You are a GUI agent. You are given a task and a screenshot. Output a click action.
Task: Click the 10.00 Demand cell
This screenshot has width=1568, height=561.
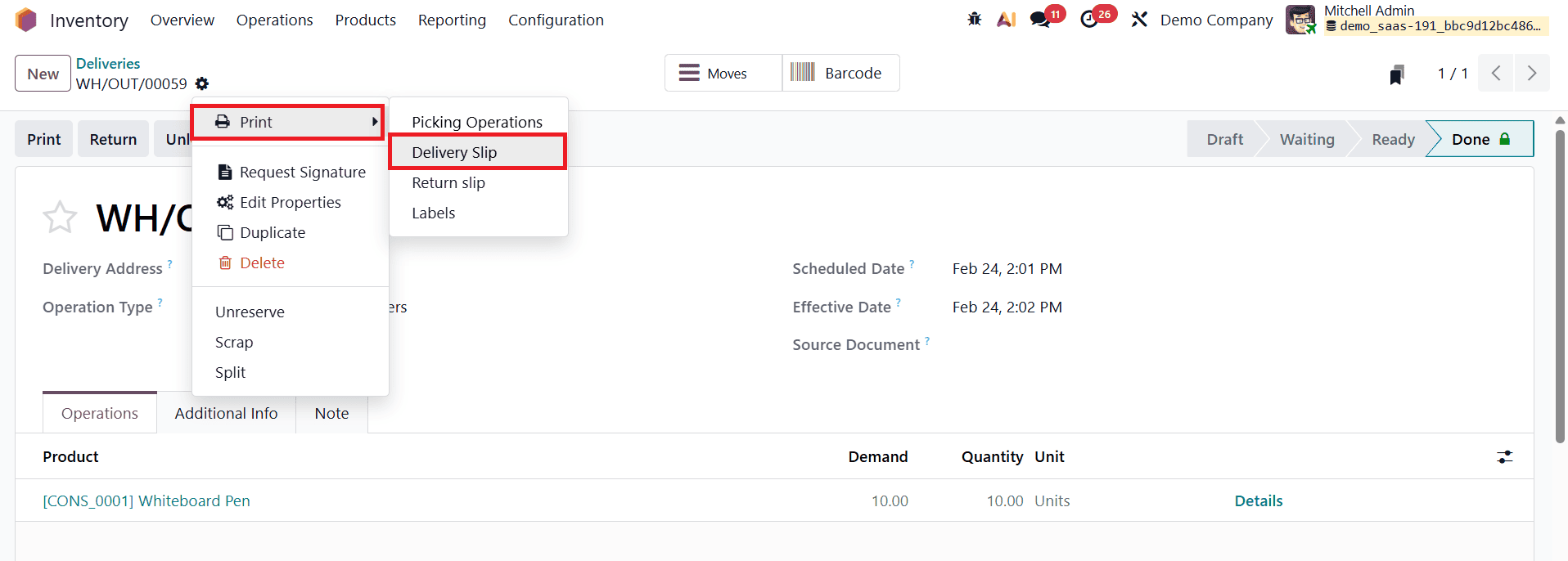point(890,500)
